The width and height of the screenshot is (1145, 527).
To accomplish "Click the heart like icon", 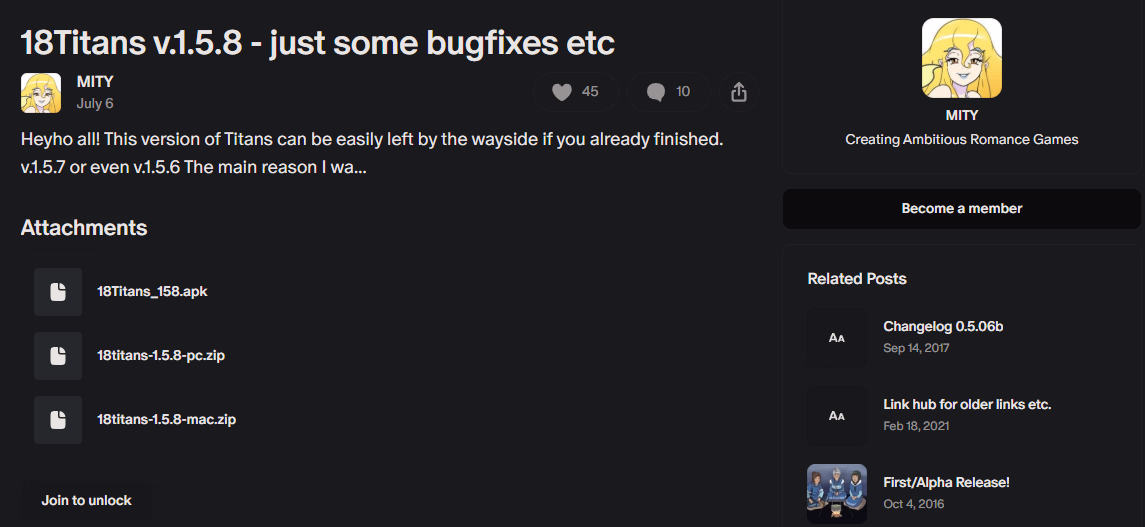I will tap(562, 92).
